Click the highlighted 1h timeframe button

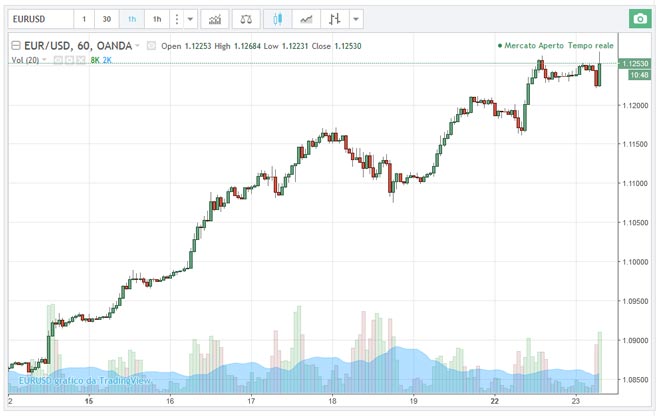point(131,19)
